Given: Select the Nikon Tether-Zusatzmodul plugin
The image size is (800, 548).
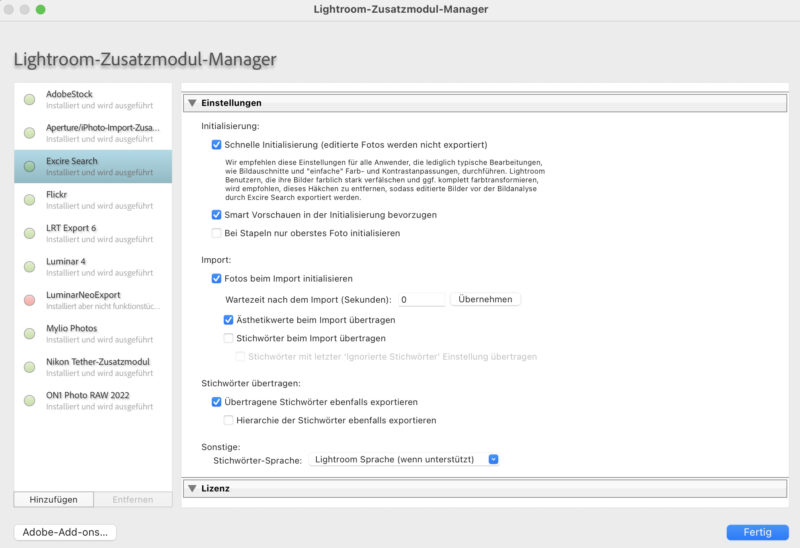Looking at the screenshot, I should (93, 367).
